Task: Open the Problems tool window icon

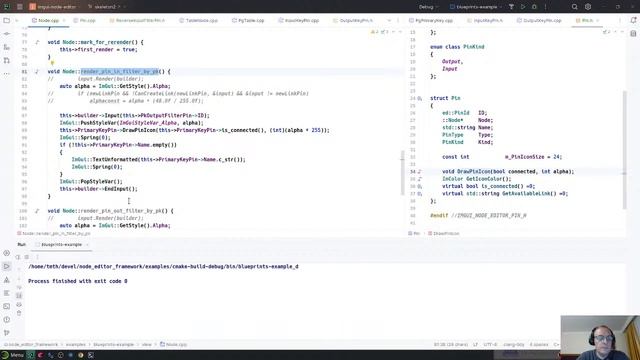Action: 7,320
